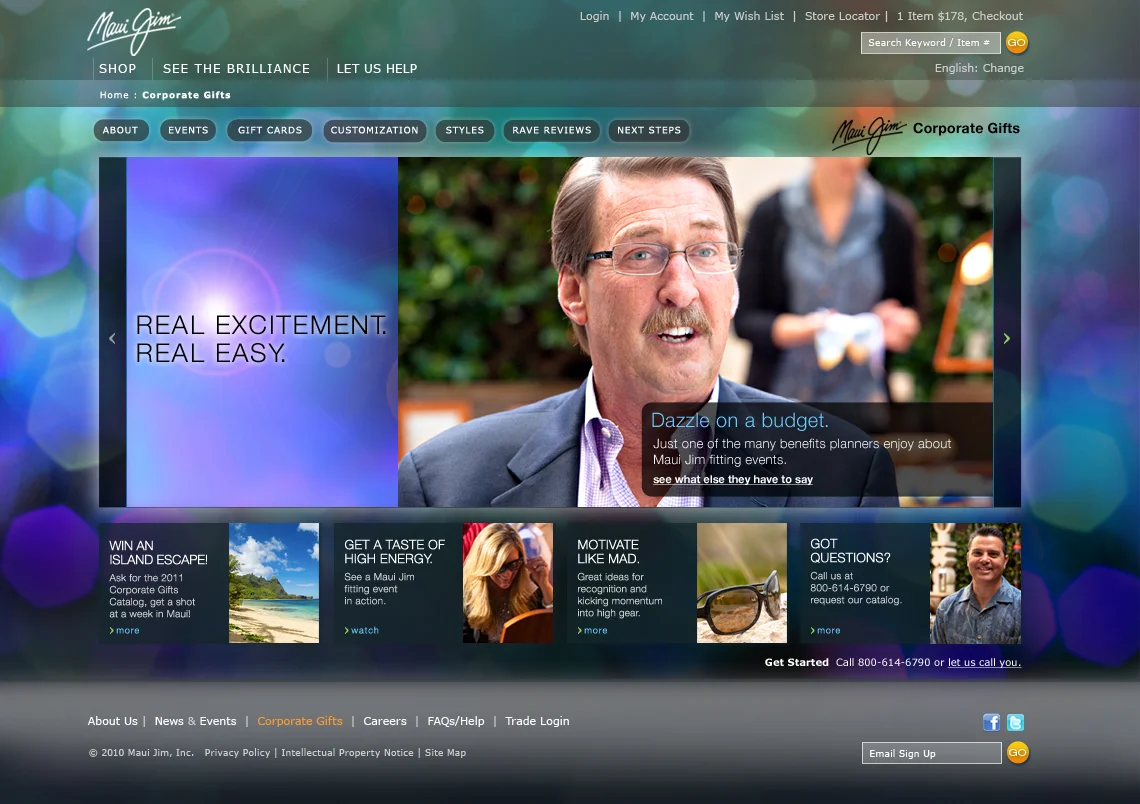Open FAQs/Help footer link
1140x804 pixels.
pyautogui.click(x=456, y=721)
